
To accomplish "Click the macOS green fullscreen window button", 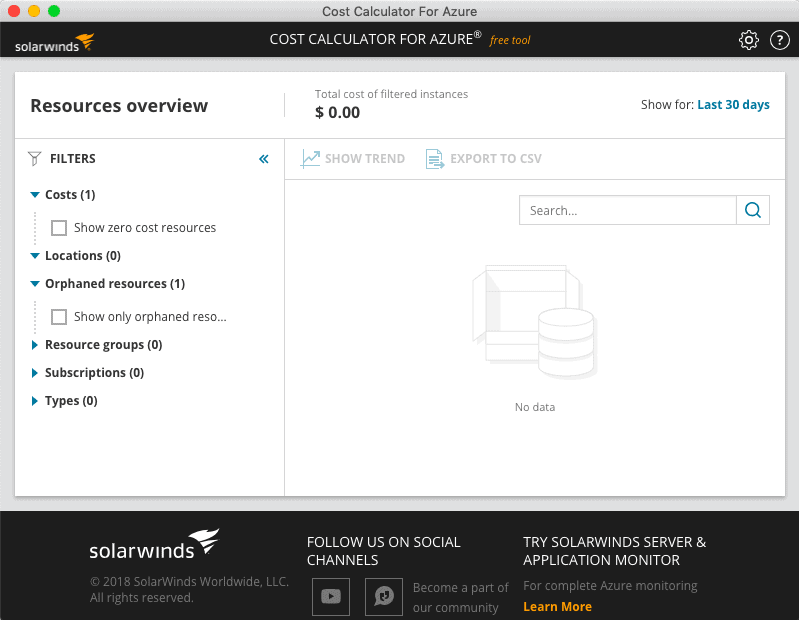I will click(54, 11).
